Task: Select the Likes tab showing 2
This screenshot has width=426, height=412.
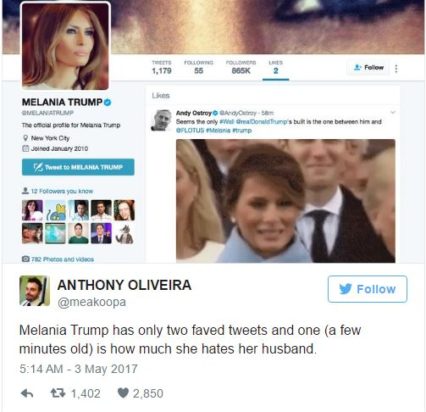Action: coord(276,68)
